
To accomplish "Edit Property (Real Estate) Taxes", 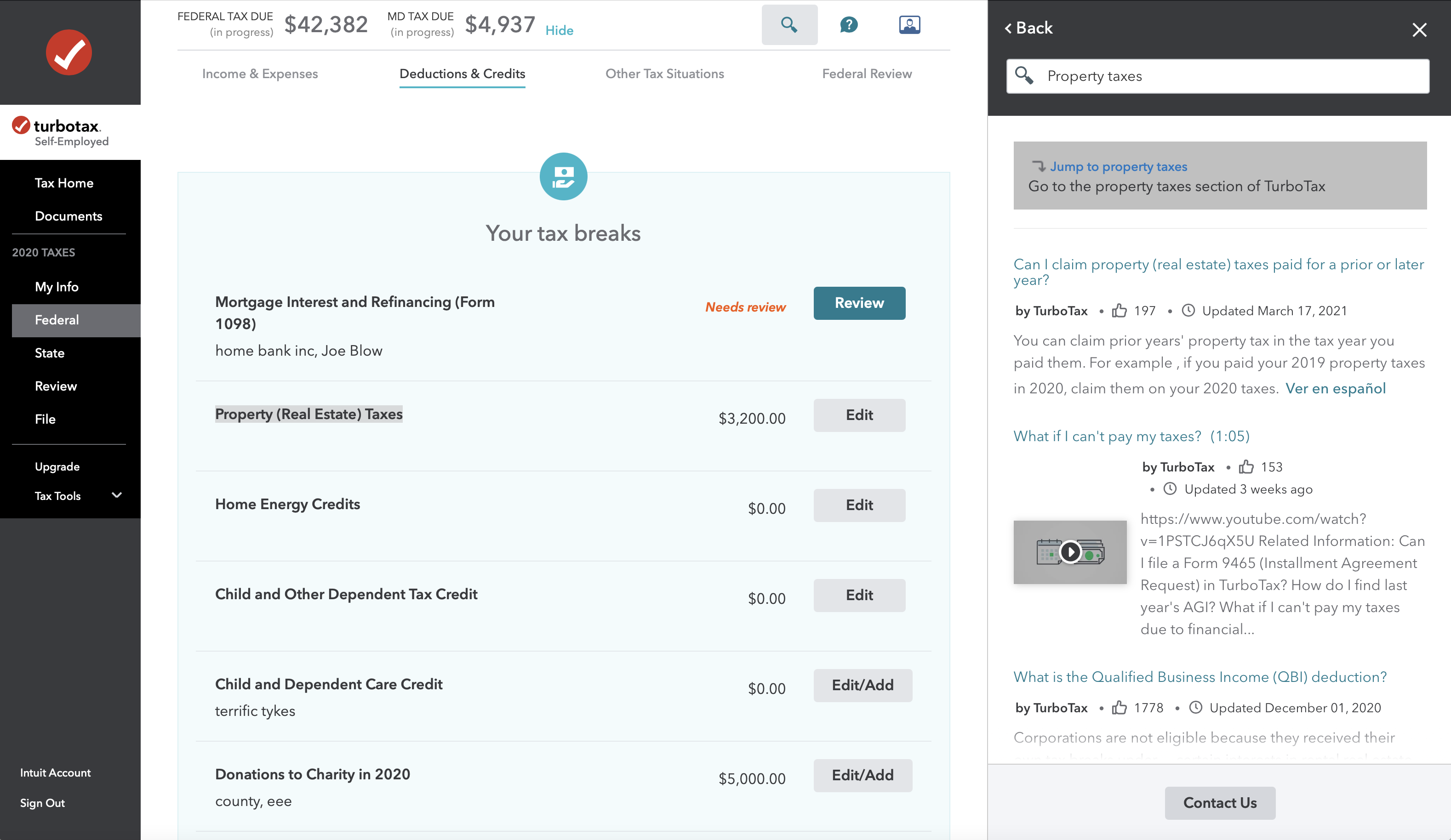I will click(859, 415).
